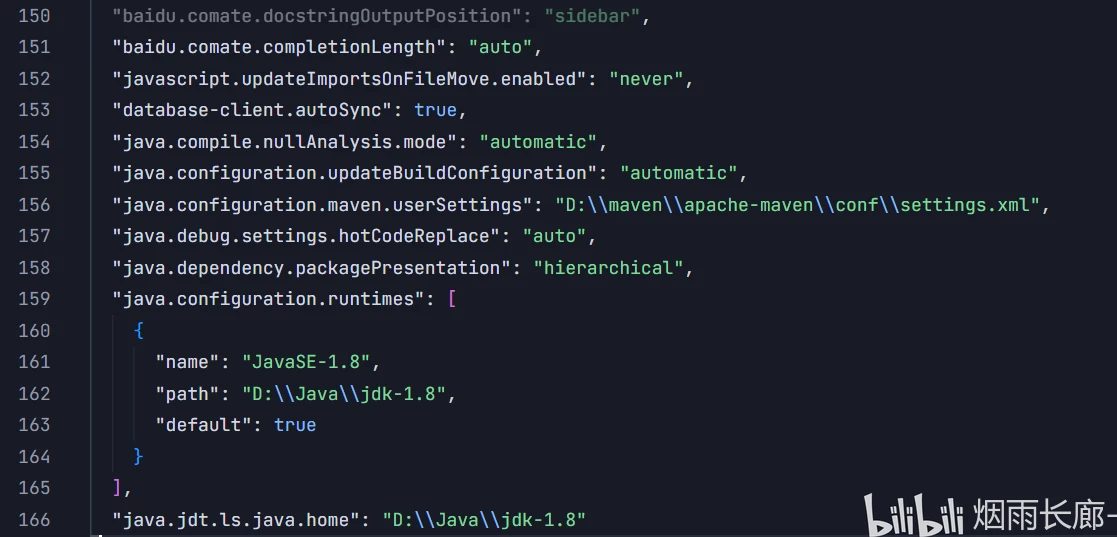The image size is (1117, 537).
Task: Click the closing curly brace on line 164
Action: [x=138, y=456]
